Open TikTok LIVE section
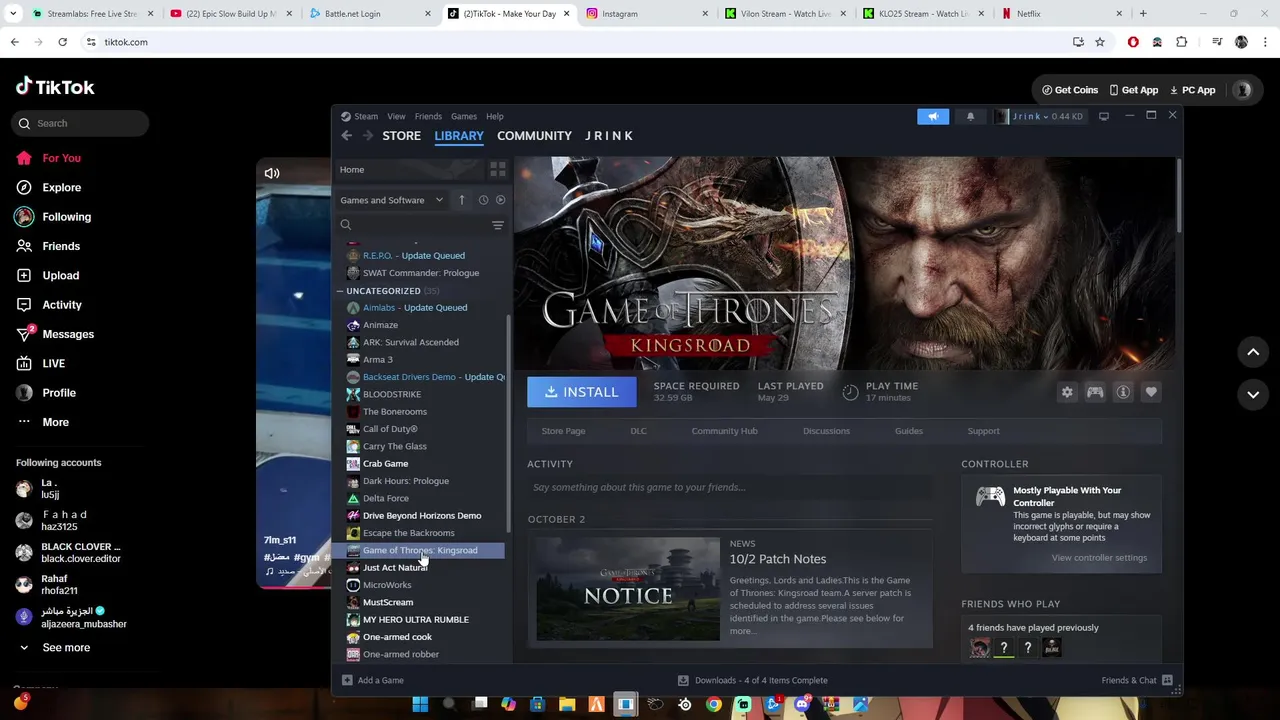Viewport: 1280px width, 720px height. (41, 364)
